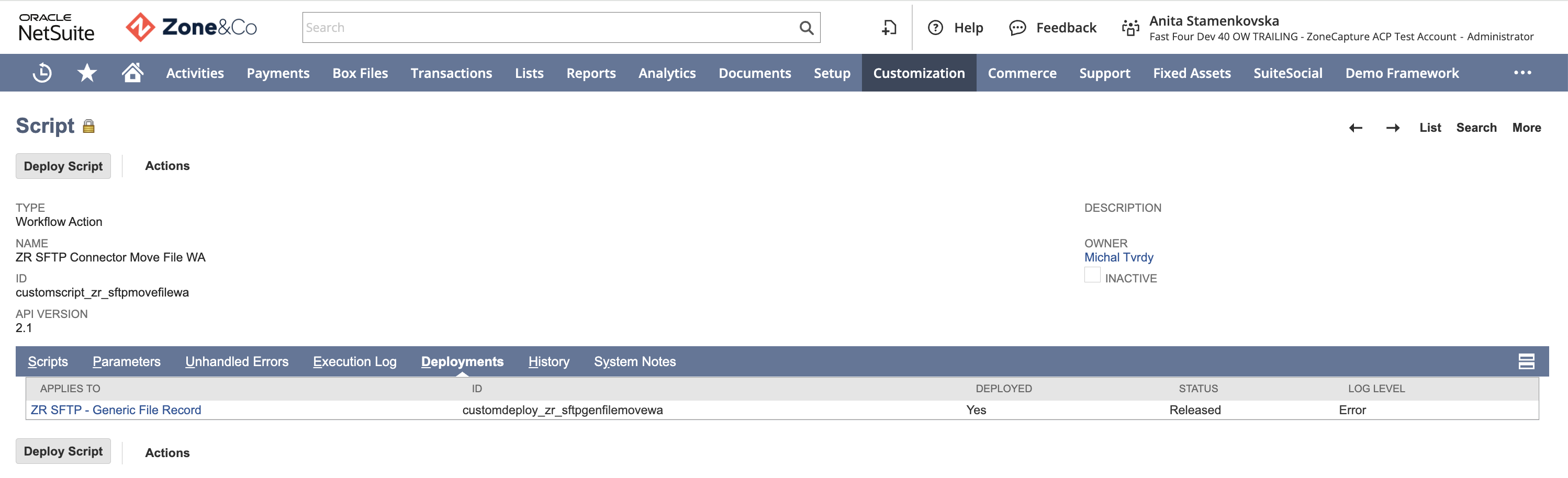Open the List link at top right
Image resolution: width=1568 pixels, height=478 pixels.
(1430, 128)
